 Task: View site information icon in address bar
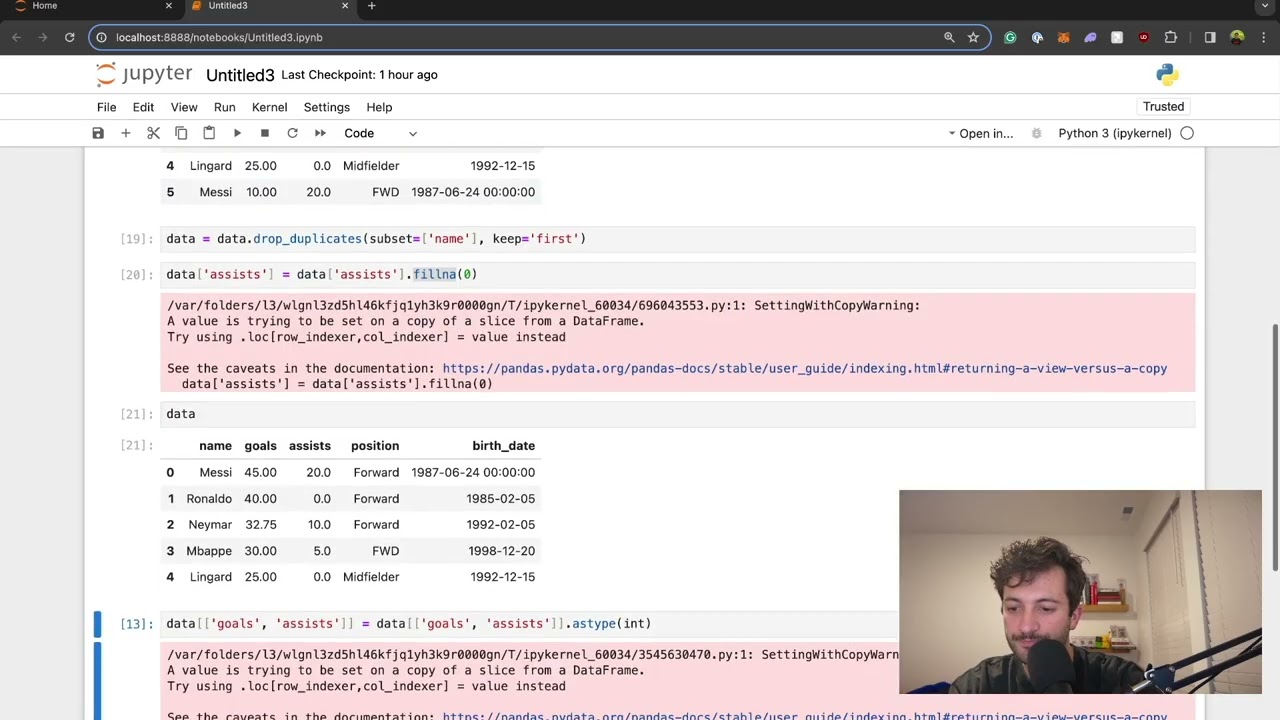pyautogui.click(x=101, y=37)
